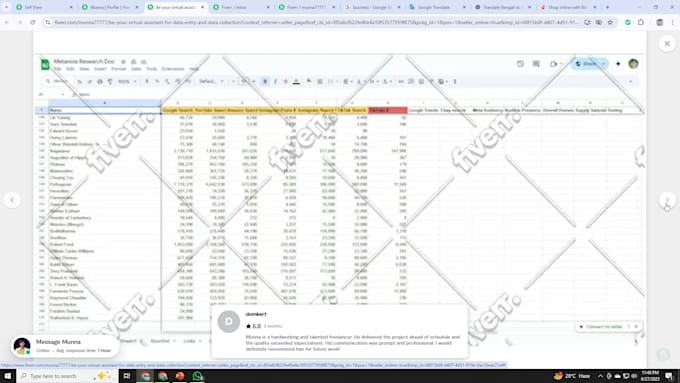Dismiss the Convert to table prompt
This screenshot has height=383, width=680.
tap(636, 327)
